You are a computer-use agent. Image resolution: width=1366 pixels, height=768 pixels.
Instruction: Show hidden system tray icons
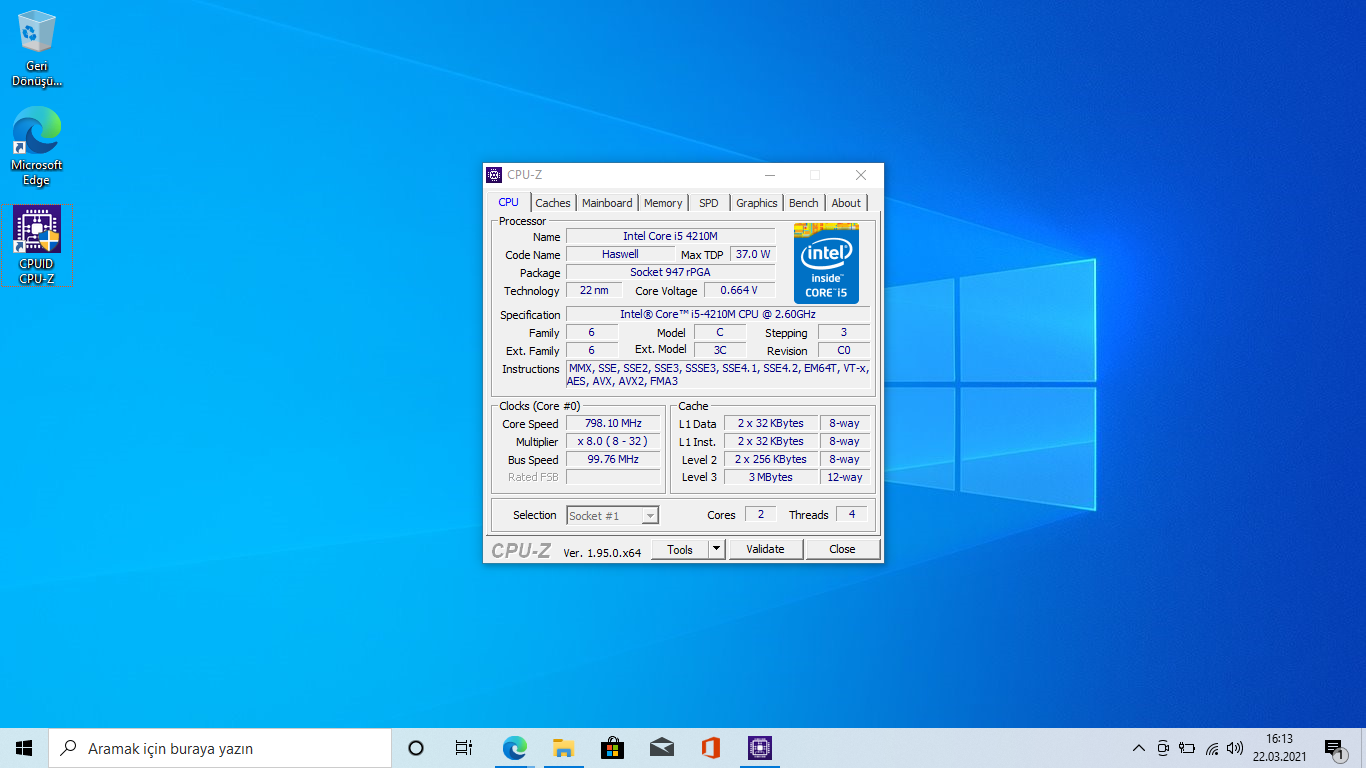[x=1138, y=748]
